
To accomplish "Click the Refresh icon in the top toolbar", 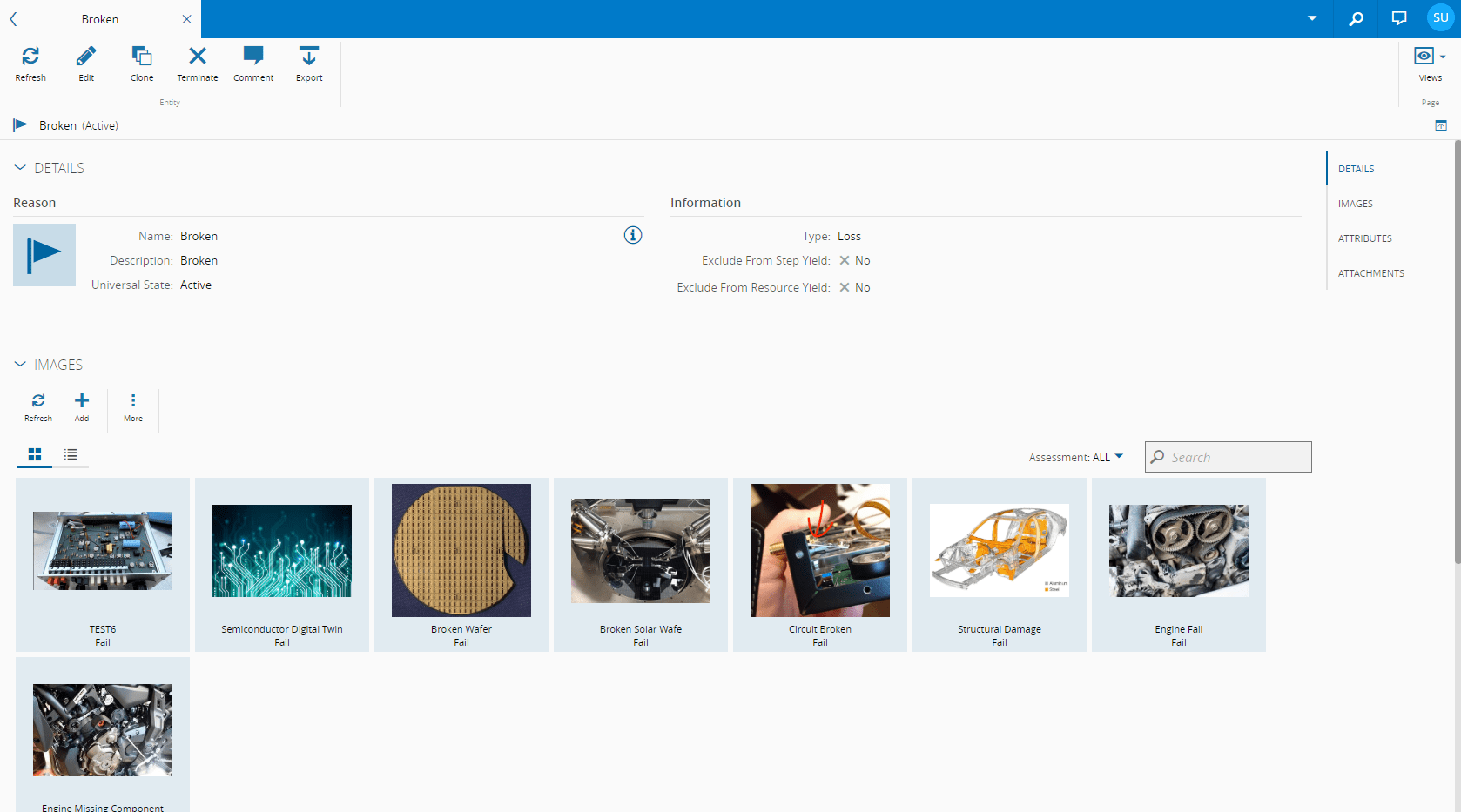I will click(x=30, y=57).
